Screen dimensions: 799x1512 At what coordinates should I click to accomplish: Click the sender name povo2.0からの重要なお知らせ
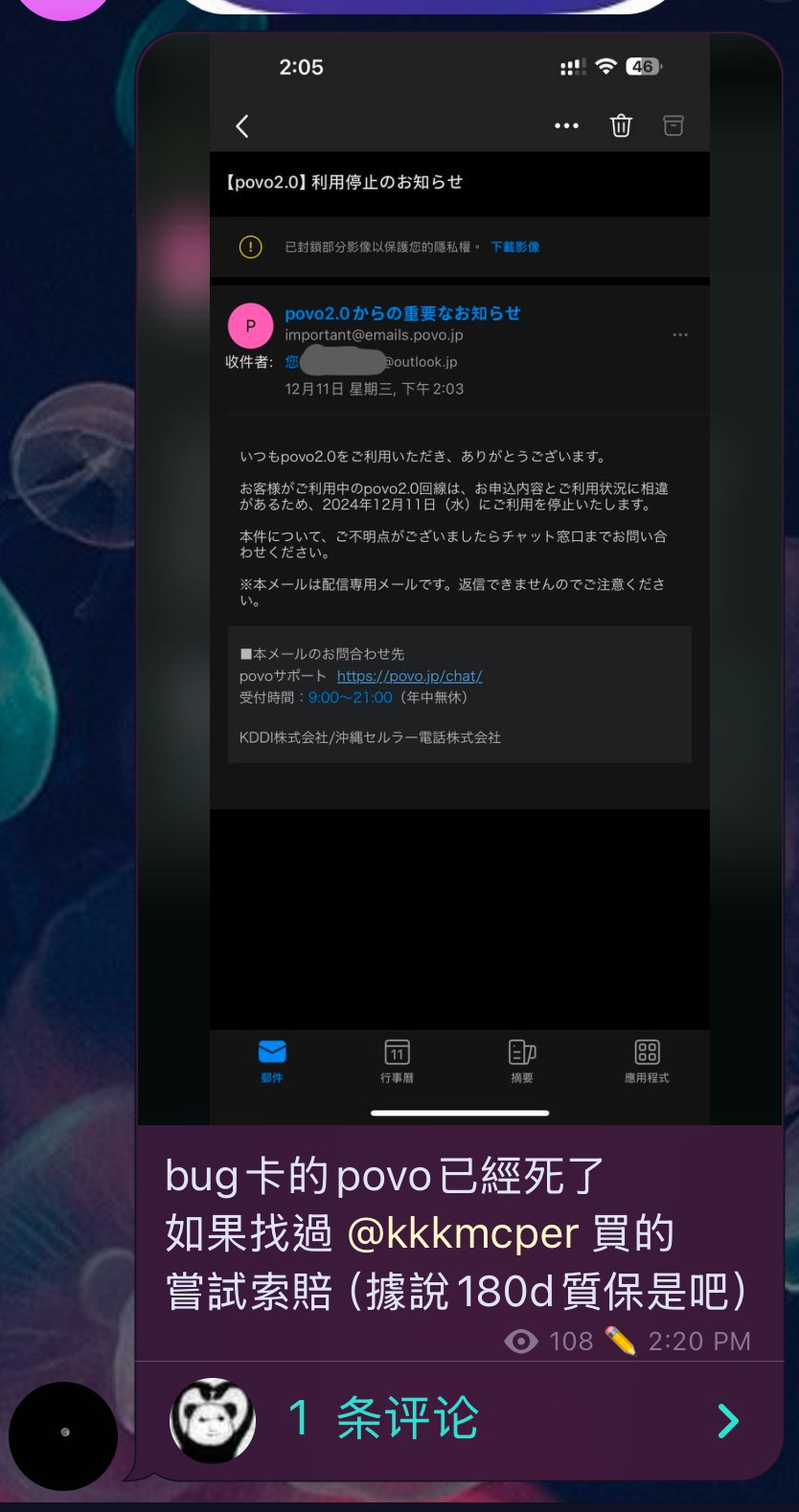point(402,313)
